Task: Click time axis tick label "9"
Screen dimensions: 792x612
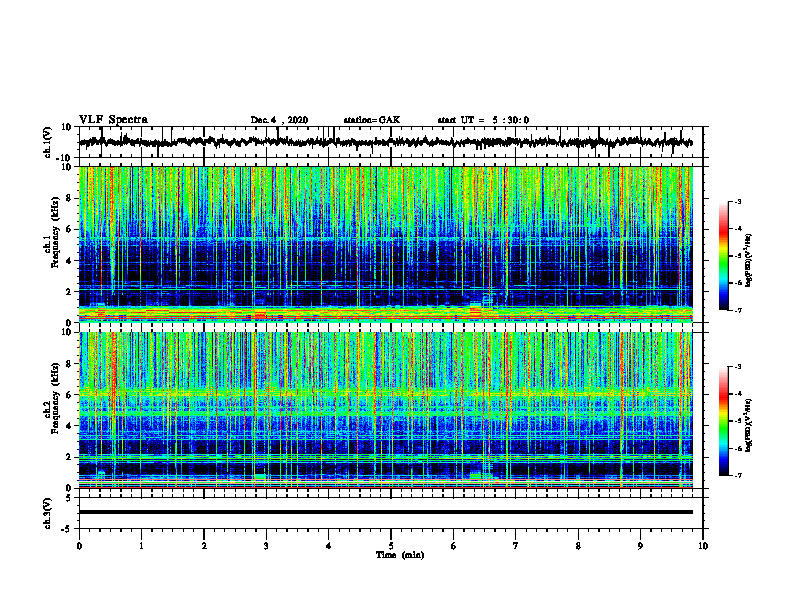Action: pyautogui.click(x=640, y=546)
